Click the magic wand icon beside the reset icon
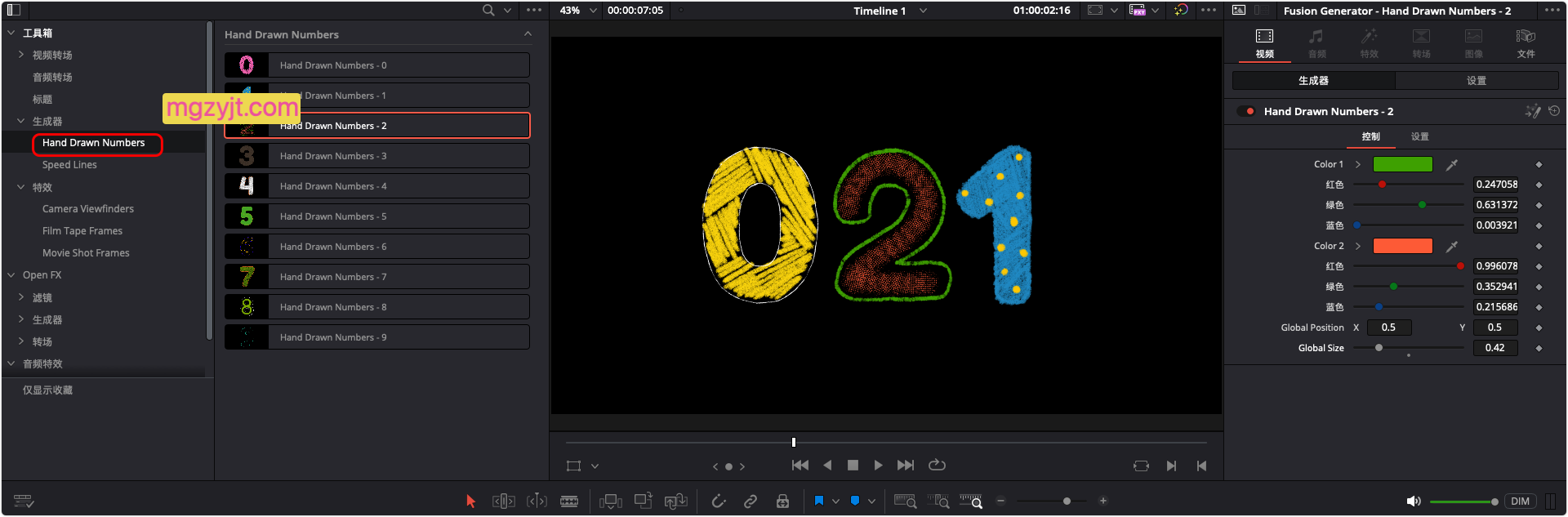This screenshot has height=517, width=1568. point(1533,111)
